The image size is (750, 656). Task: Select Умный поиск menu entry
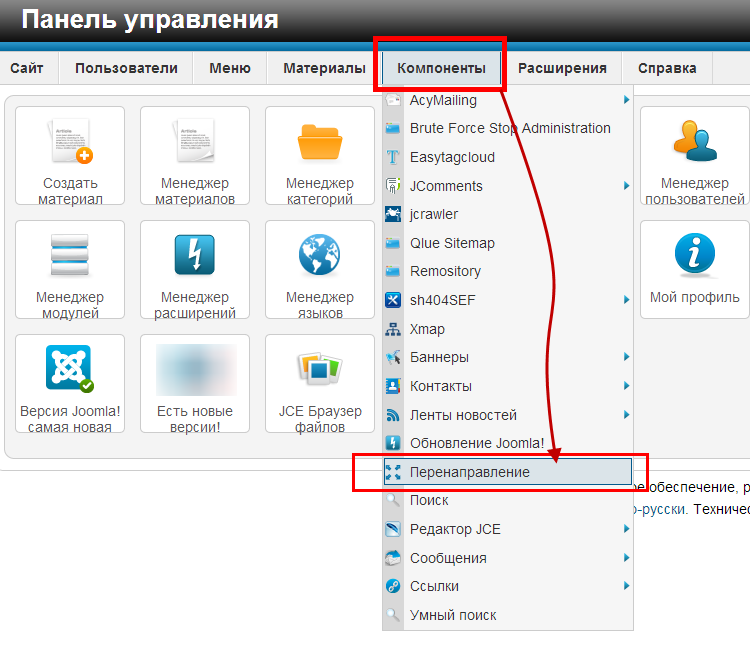point(508,615)
